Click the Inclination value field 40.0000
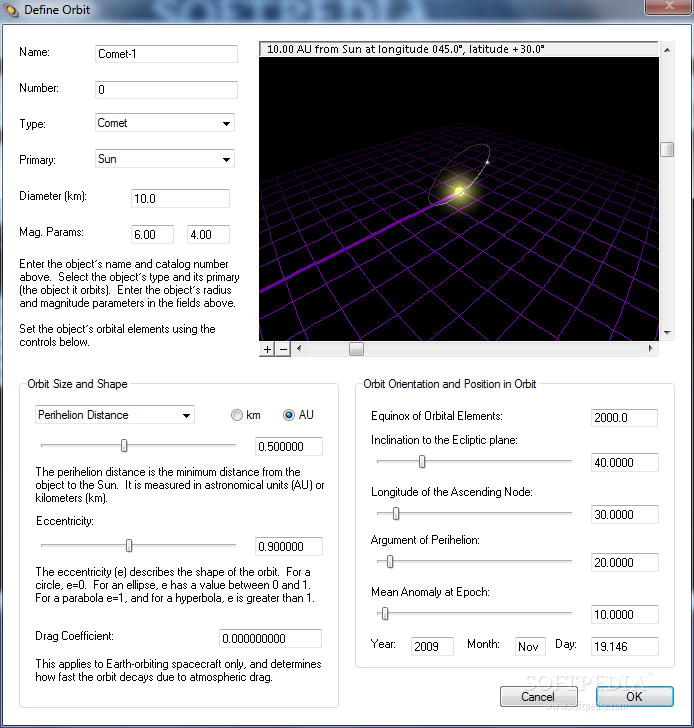The width and height of the screenshot is (694, 728). tap(624, 462)
